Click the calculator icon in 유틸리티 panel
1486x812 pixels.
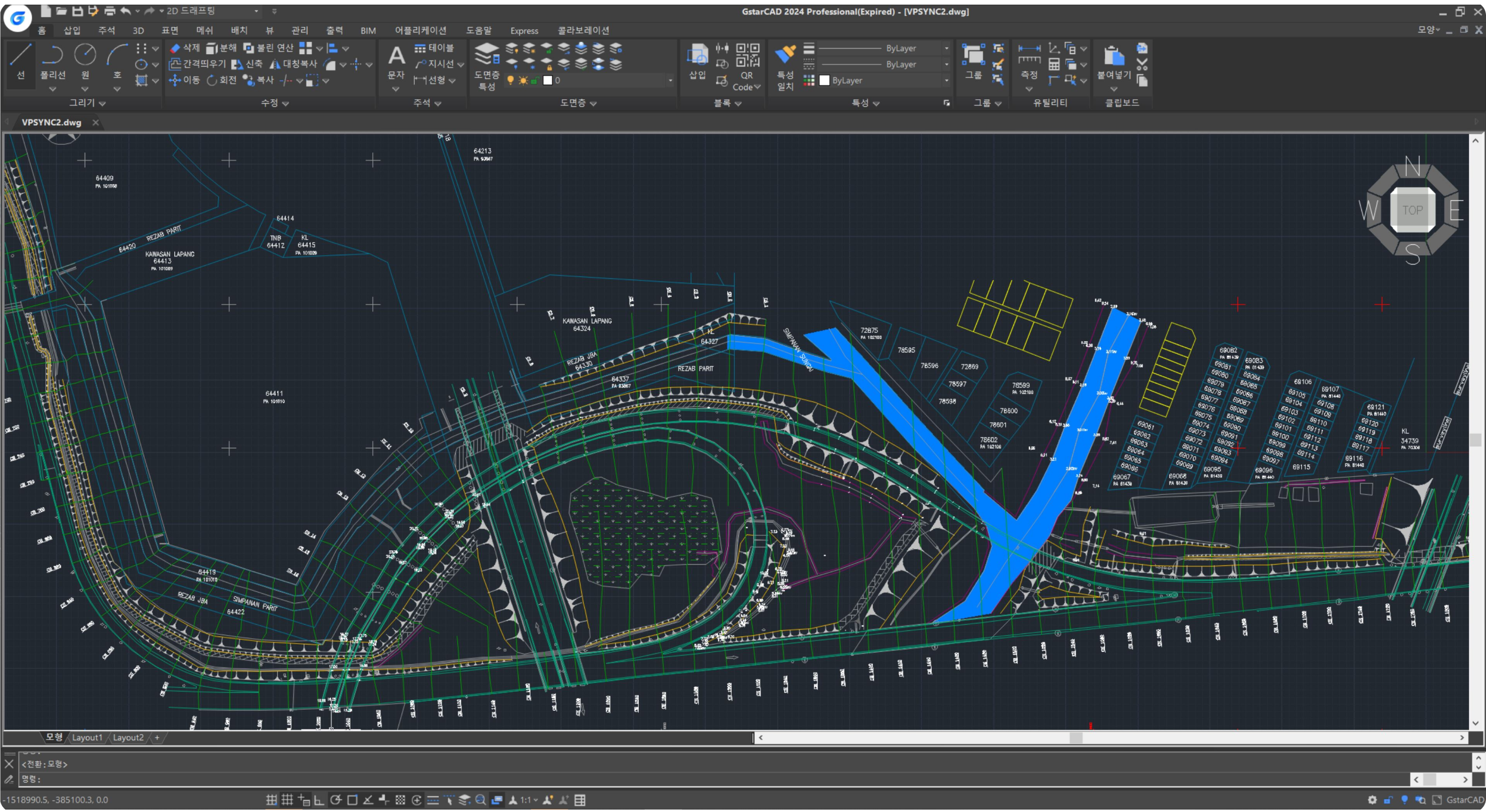[x=1054, y=64]
